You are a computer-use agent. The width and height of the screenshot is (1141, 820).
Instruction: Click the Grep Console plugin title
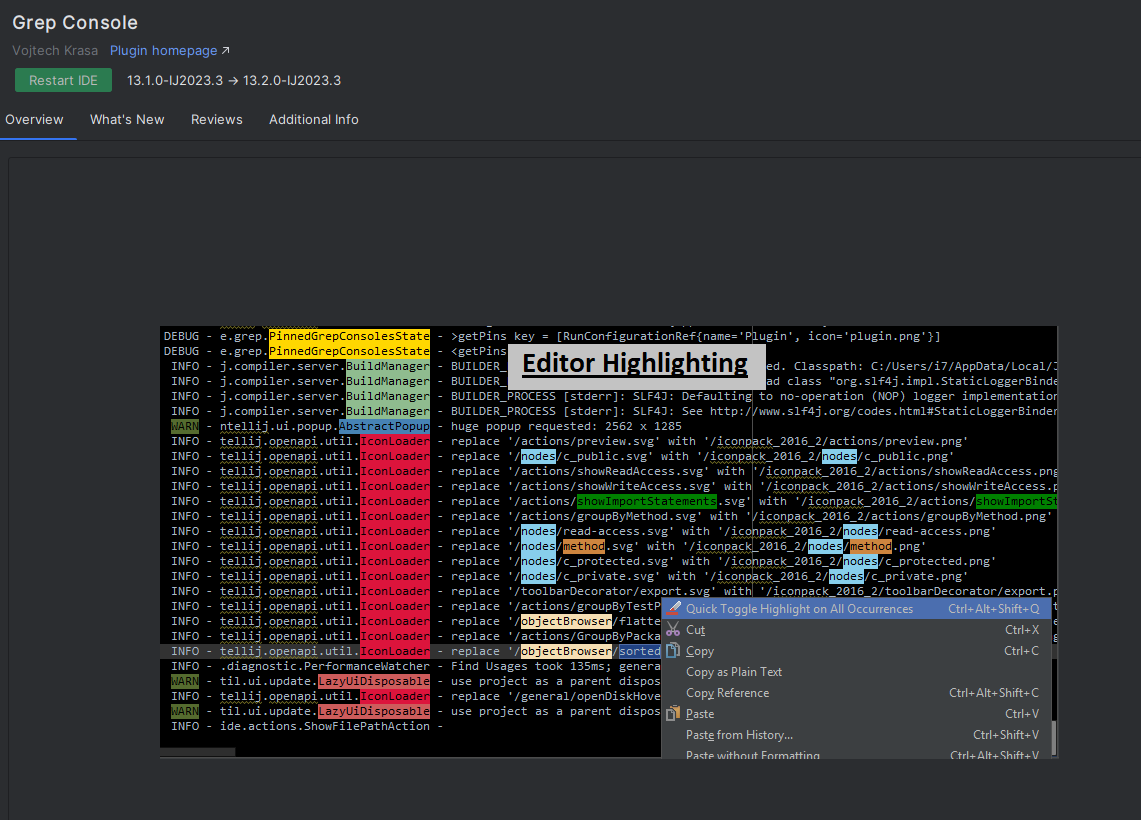(x=75, y=23)
